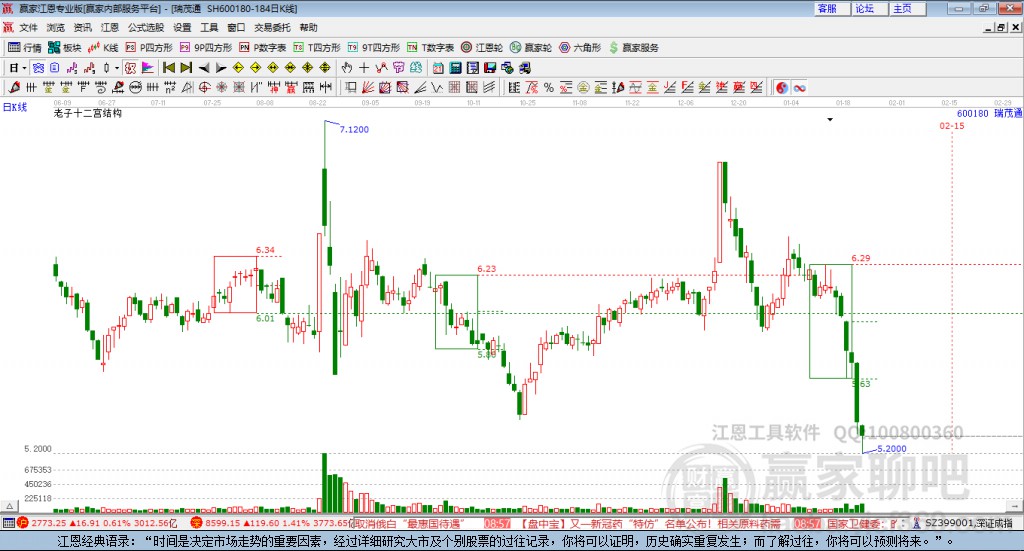Click the 8599.15 index status entry
Screen dimensions: 1024x551
point(272,523)
